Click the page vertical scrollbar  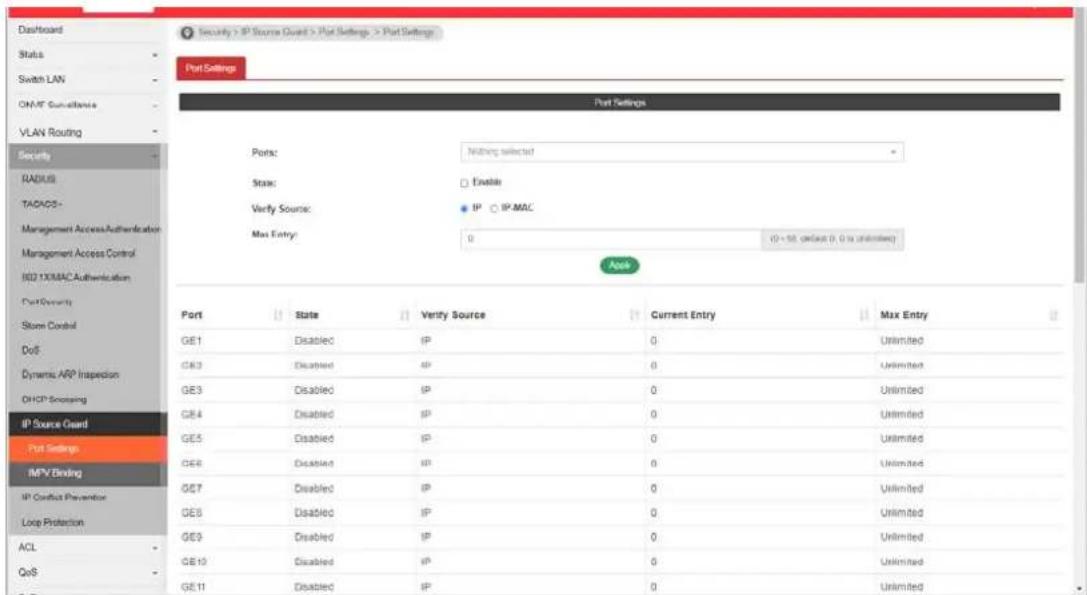[1079, 149]
